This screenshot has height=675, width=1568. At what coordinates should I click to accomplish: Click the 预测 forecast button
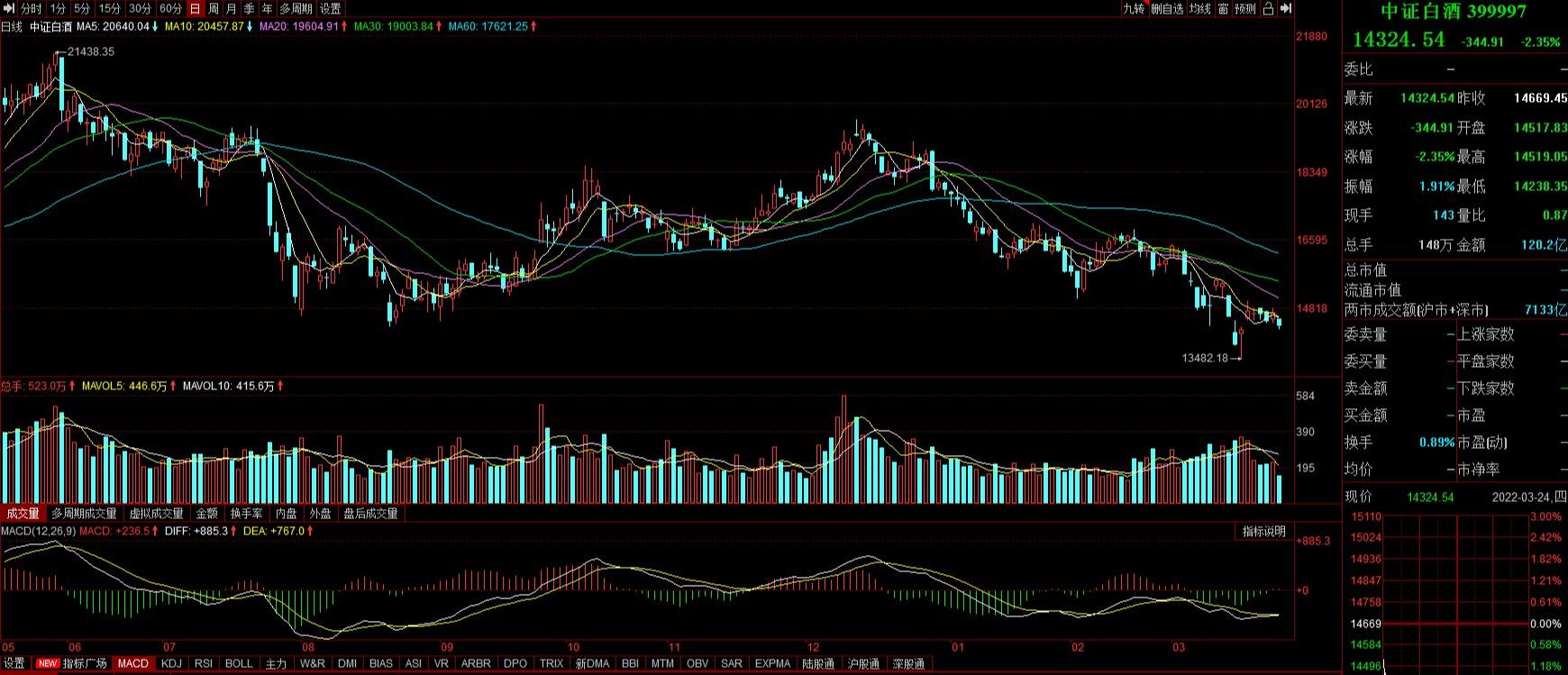[1244, 8]
